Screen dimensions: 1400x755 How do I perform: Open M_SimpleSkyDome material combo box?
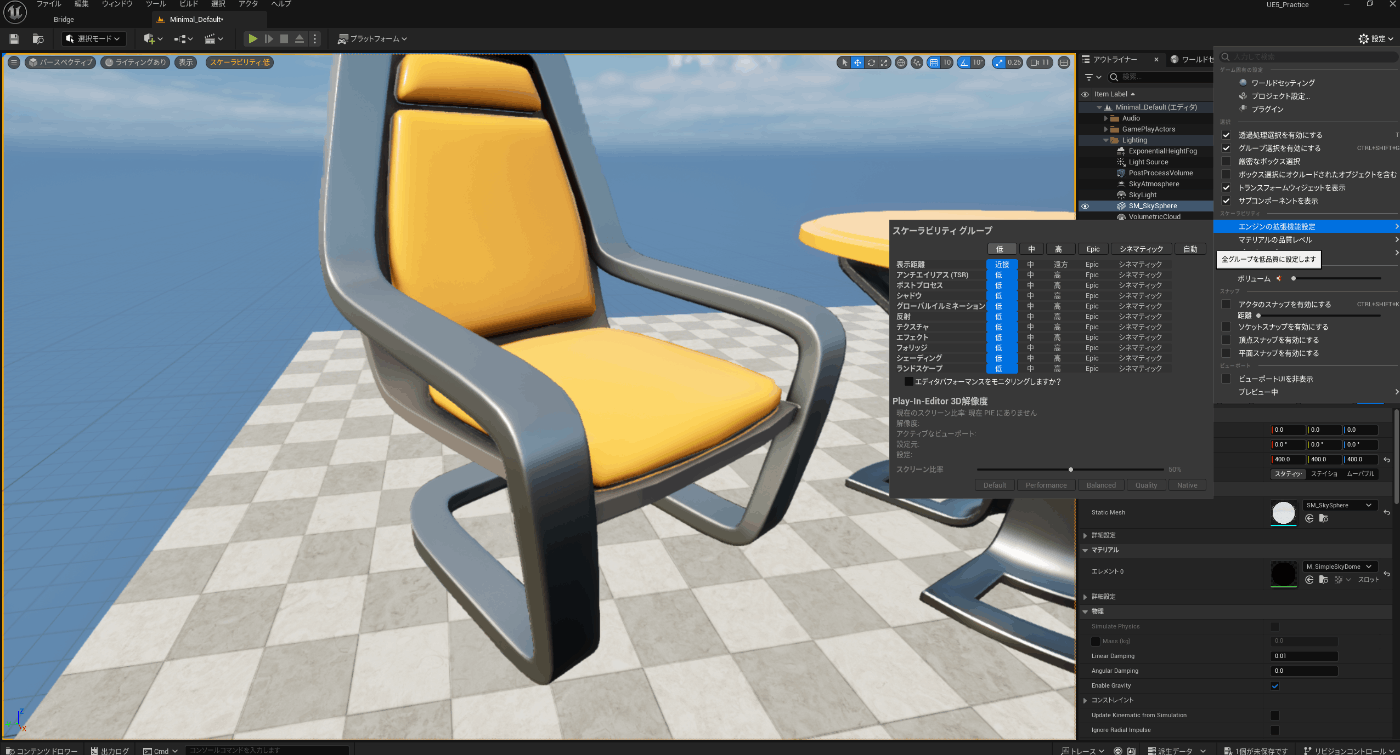[x=1340, y=566]
